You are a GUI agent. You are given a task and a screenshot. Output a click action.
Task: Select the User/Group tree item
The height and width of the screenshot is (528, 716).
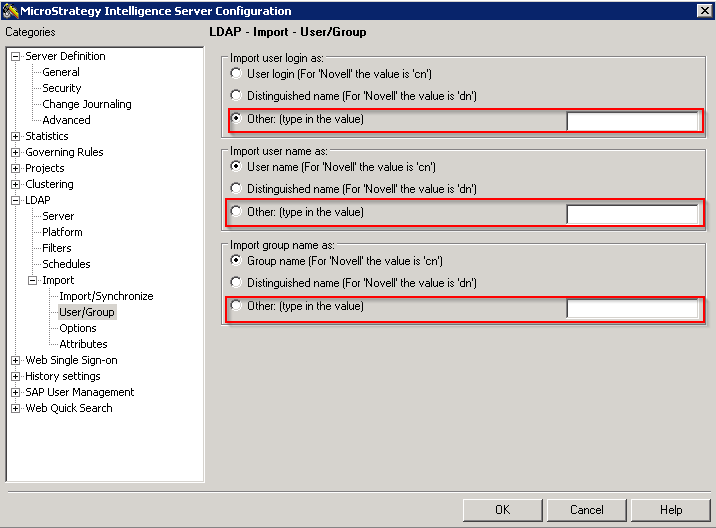[87, 312]
